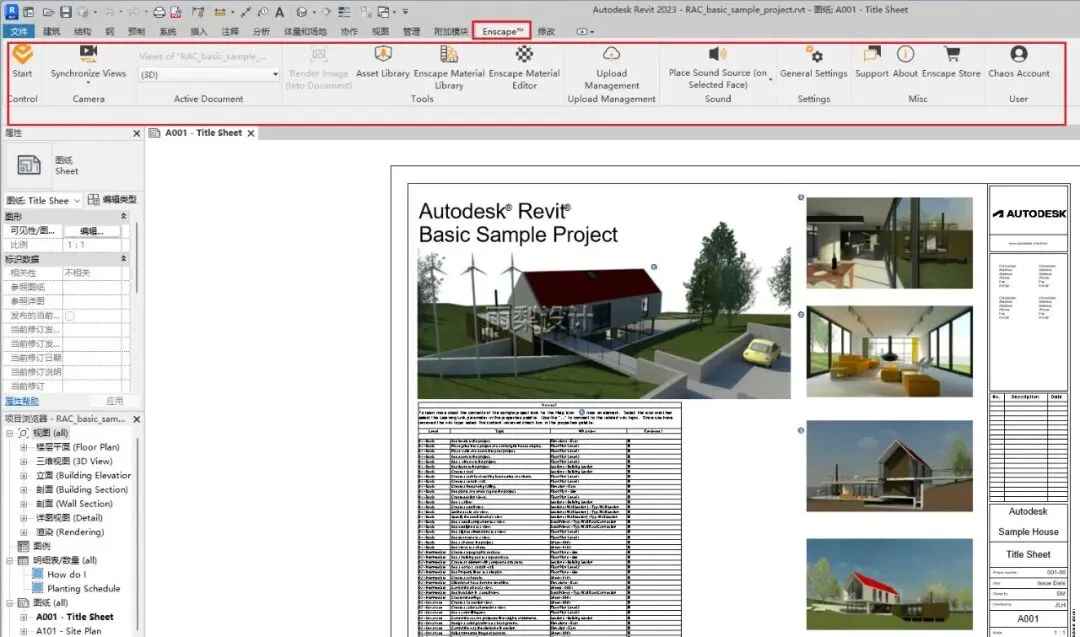1080x637 pixels.
Task: Open the Enscape Store cart icon
Action: pyautogui.click(x=951, y=54)
